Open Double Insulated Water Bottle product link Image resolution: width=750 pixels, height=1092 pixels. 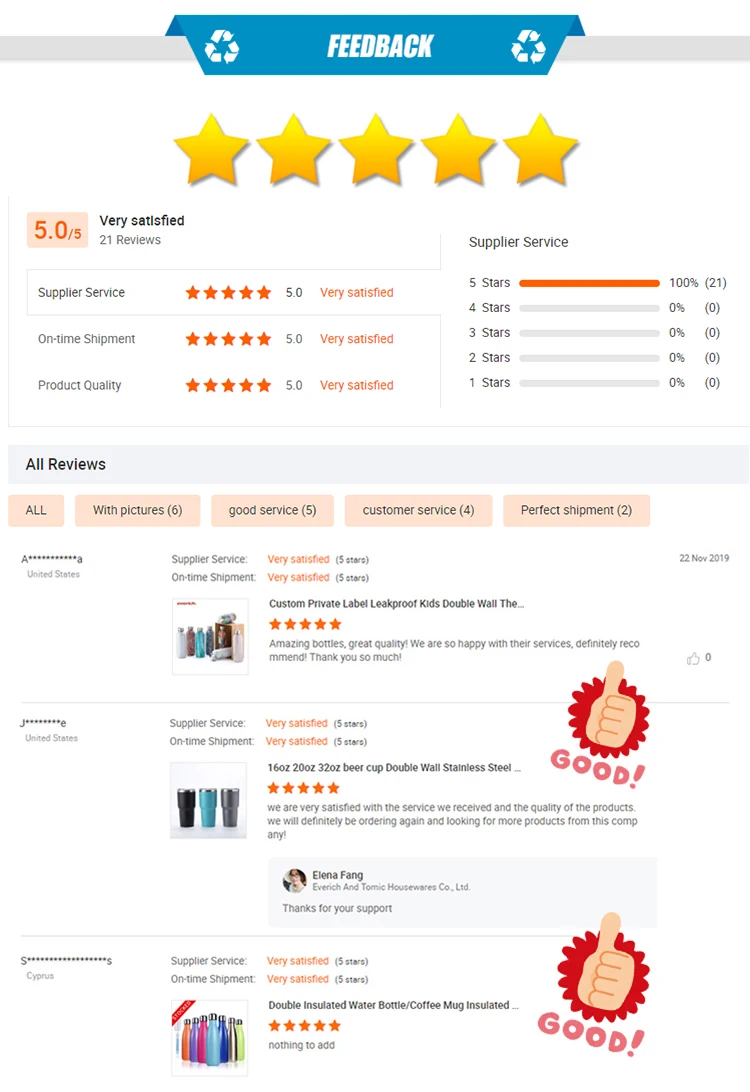(393, 1005)
